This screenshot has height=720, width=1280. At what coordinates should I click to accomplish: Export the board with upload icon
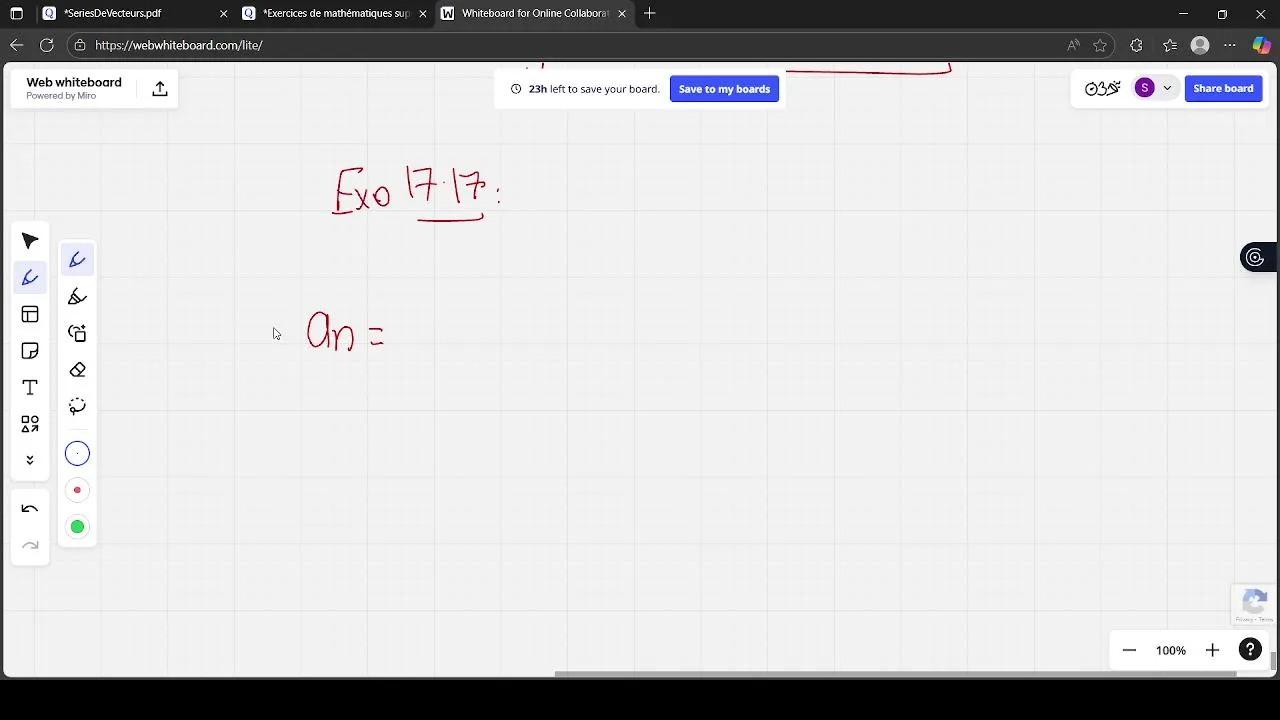[159, 89]
